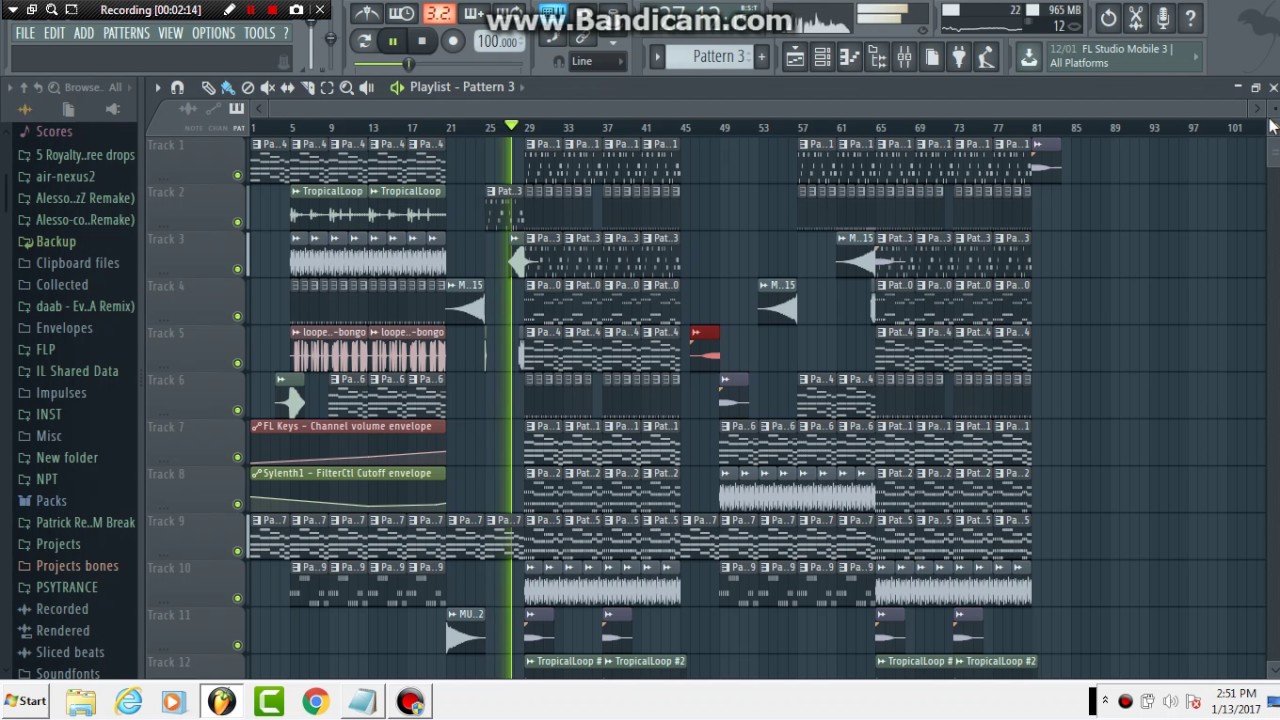Open the PATTERNS menu
Screen dimensions: 1280x720
tap(126, 33)
